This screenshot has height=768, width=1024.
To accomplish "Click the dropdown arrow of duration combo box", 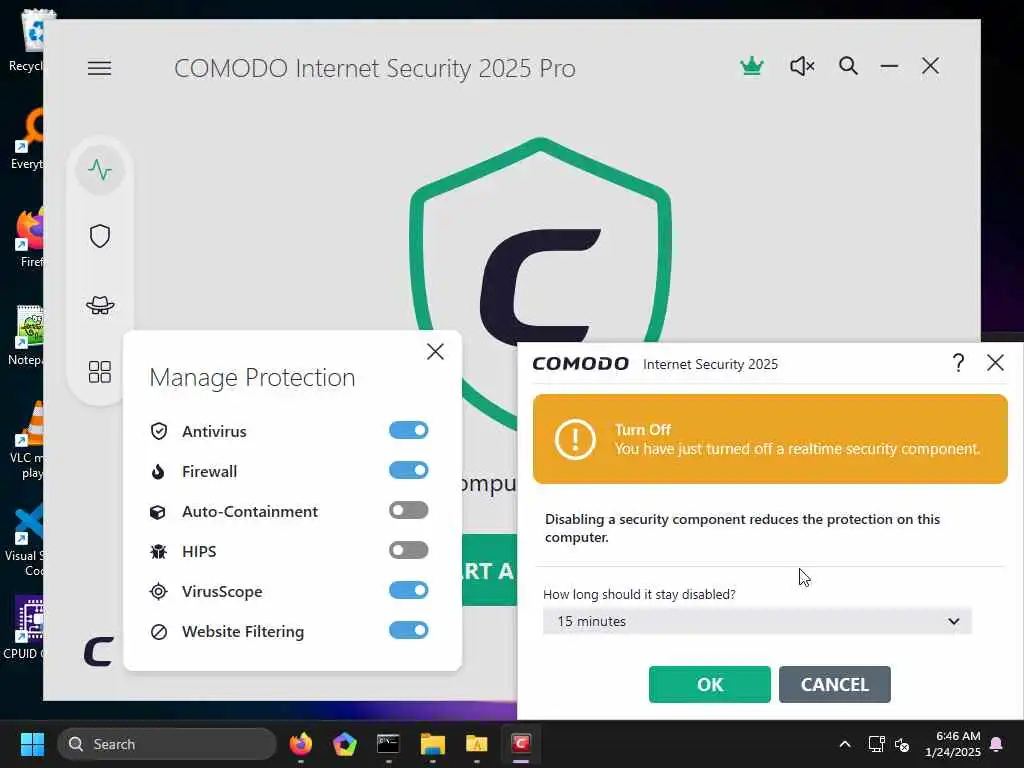I will pos(953,621).
